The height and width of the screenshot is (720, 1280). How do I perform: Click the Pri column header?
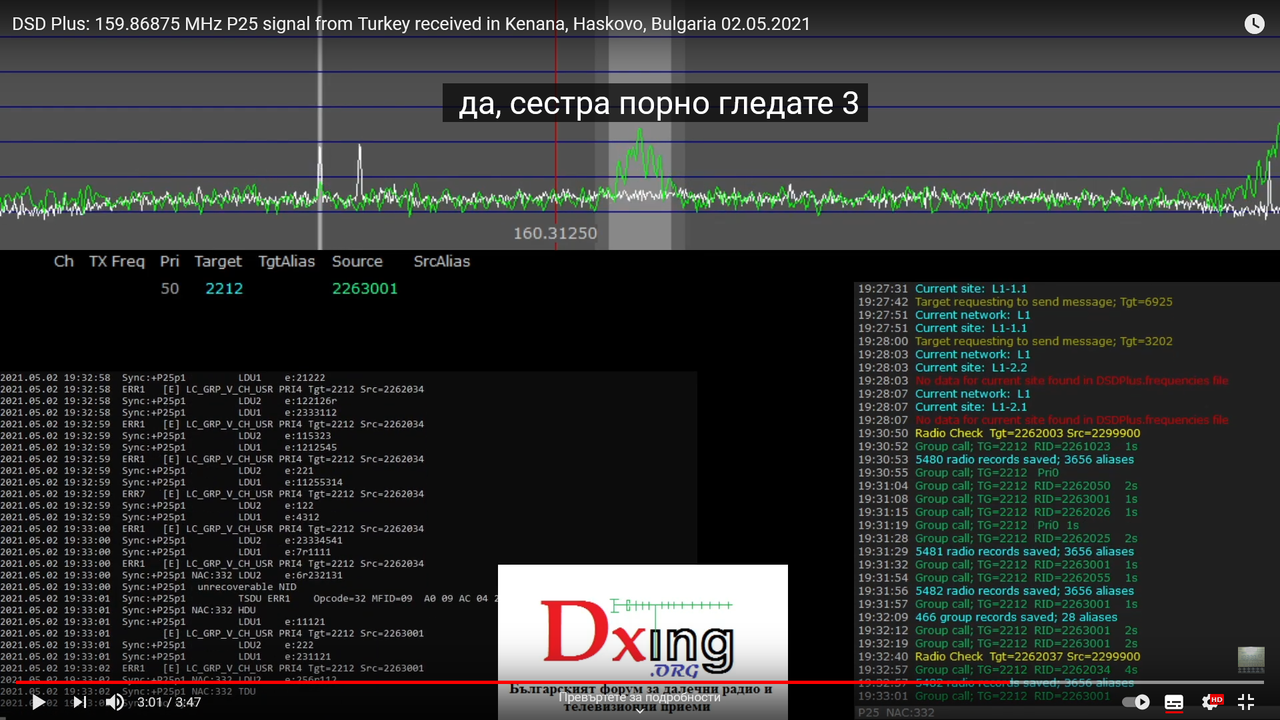point(170,261)
